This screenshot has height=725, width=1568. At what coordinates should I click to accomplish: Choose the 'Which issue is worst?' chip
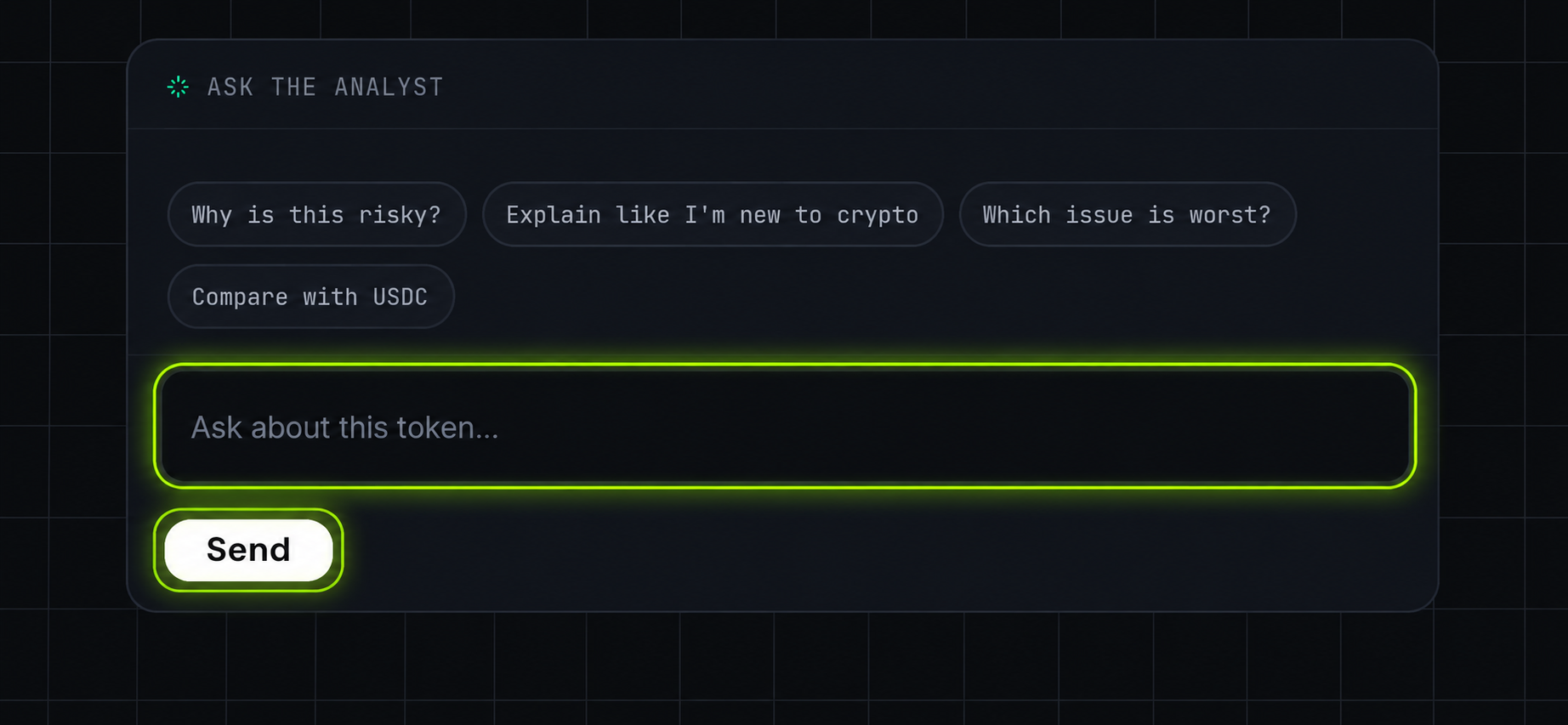[1128, 214]
